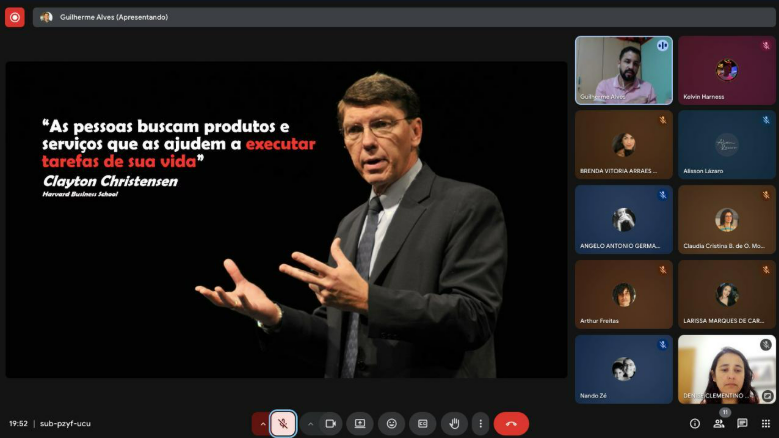779x438 pixels.
Task: Open the emoji reactions picker
Action: pos(391,423)
